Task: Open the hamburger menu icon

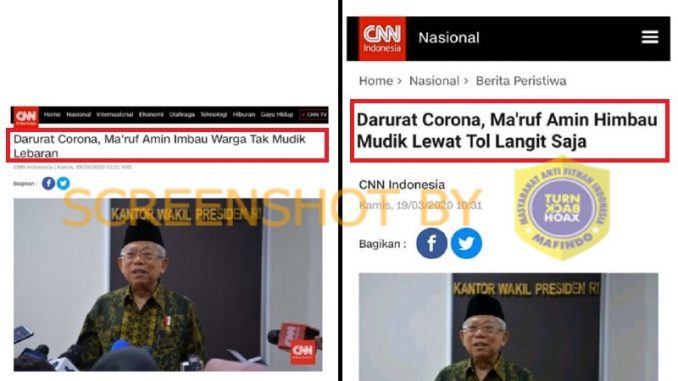Action: click(x=650, y=37)
